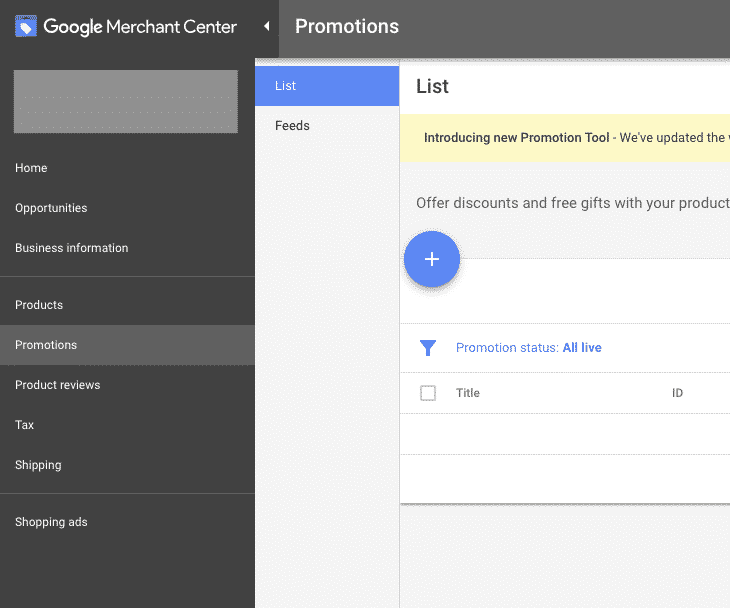Click the blue plus button to add promotion

[432, 259]
